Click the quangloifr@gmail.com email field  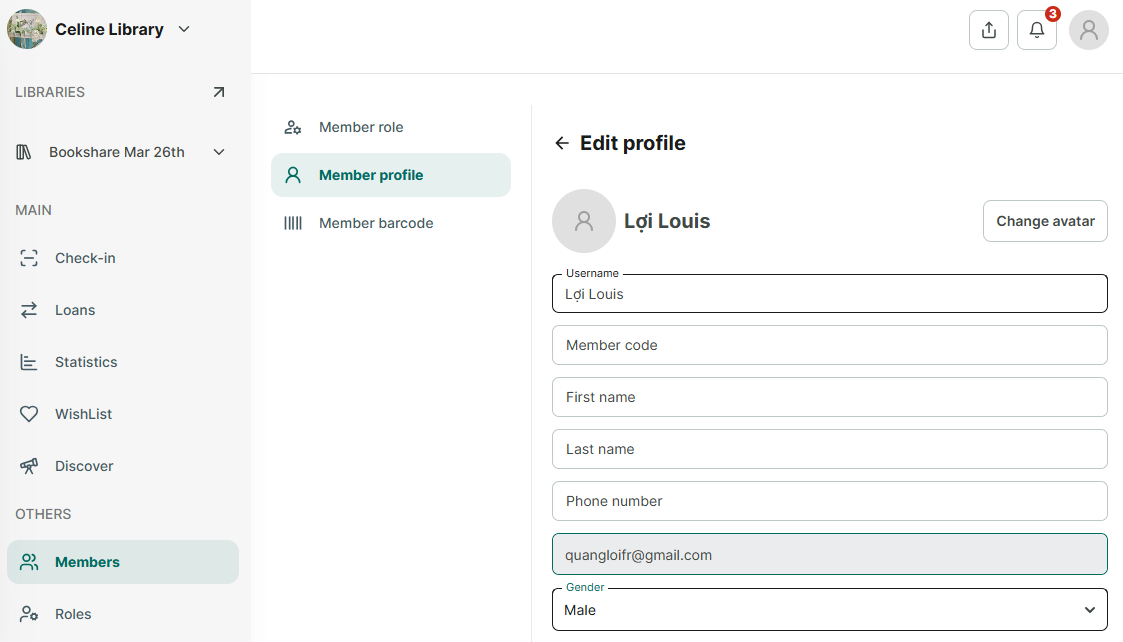(829, 555)
